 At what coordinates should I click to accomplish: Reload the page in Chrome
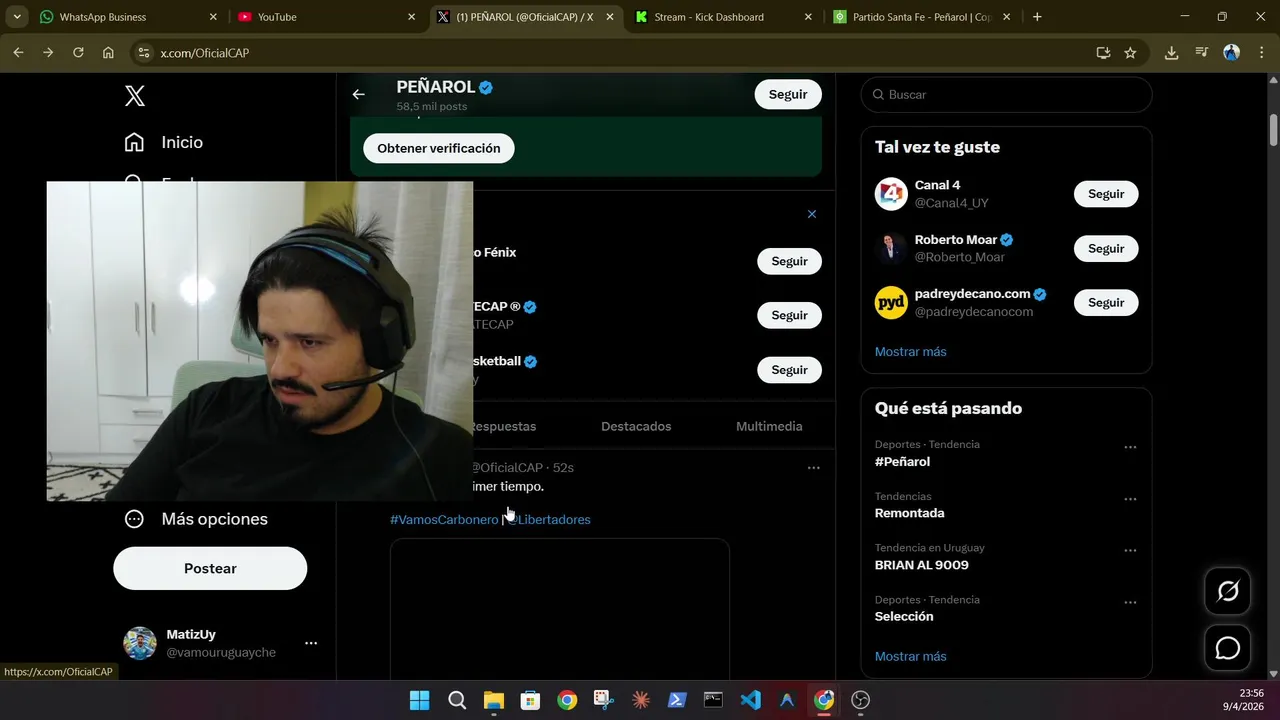(x=78, y=52)
